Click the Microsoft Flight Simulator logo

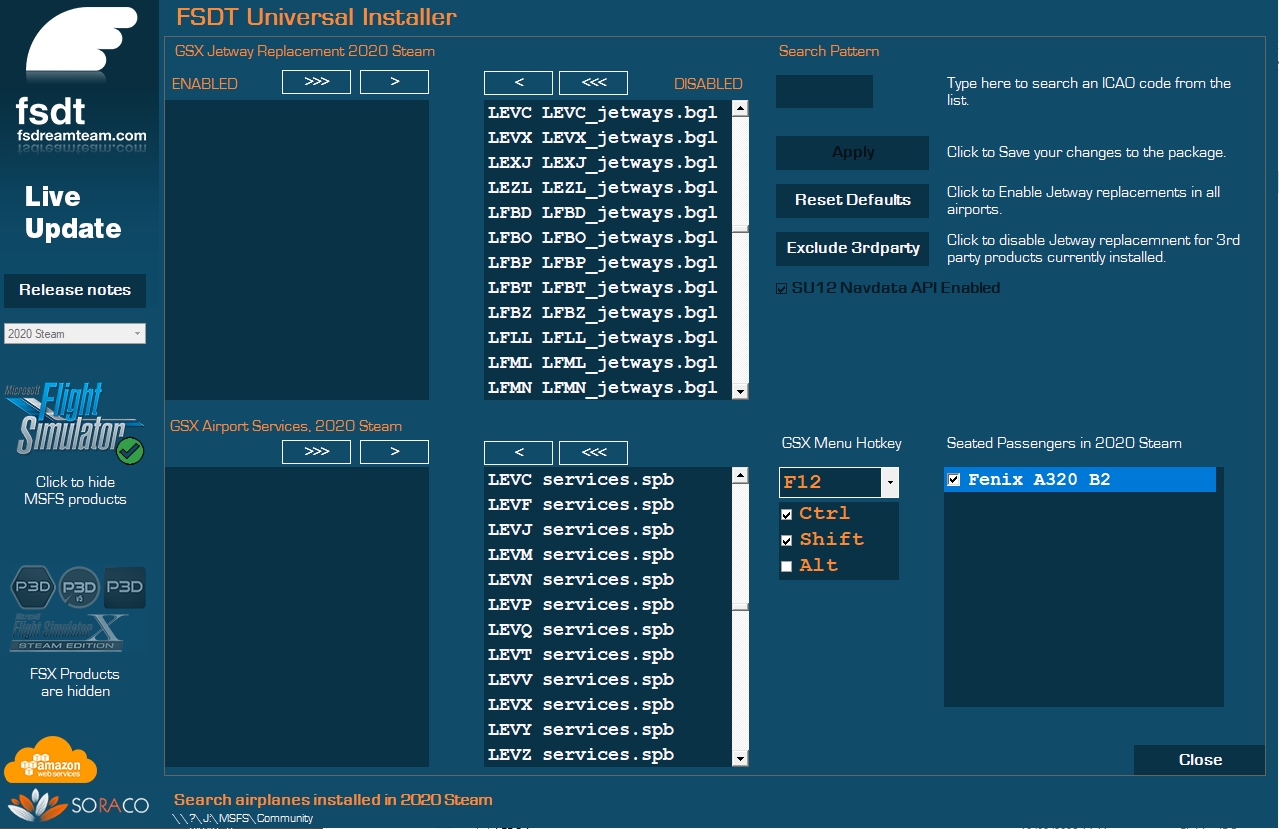75,423
